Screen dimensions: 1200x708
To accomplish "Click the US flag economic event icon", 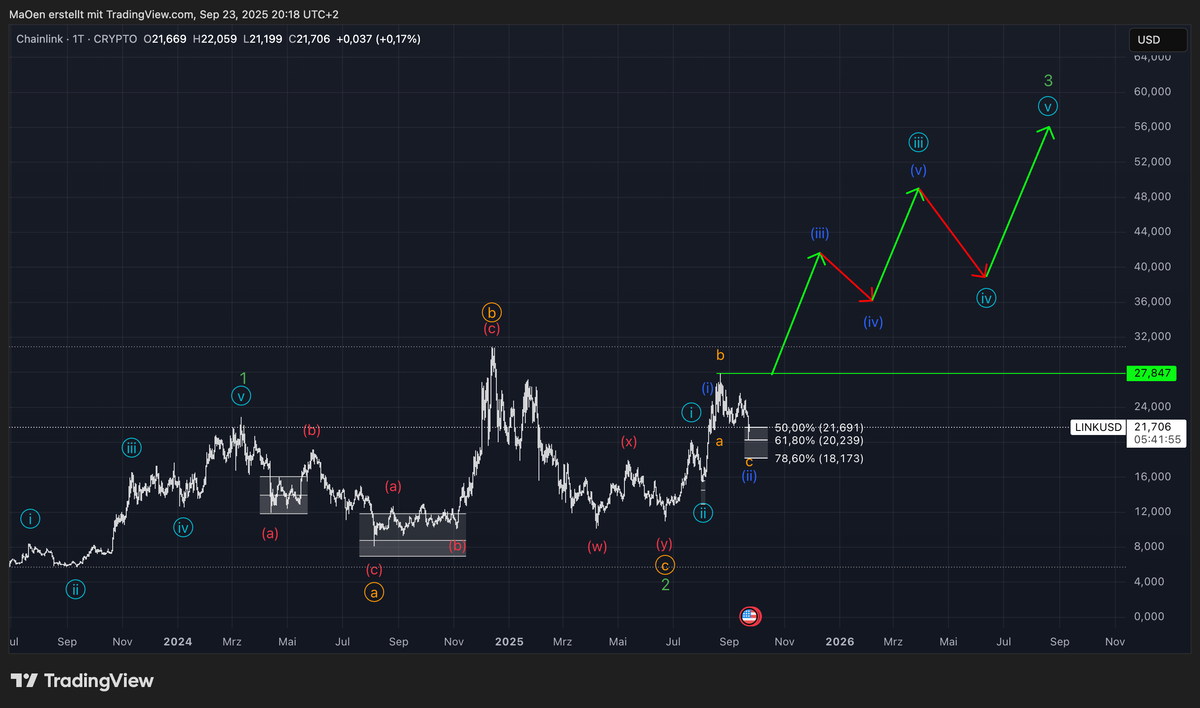I will tap(750, 616).
